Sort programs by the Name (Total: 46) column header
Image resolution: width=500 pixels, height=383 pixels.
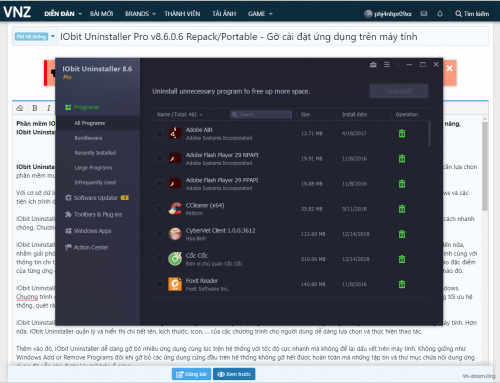click(179, 114)
